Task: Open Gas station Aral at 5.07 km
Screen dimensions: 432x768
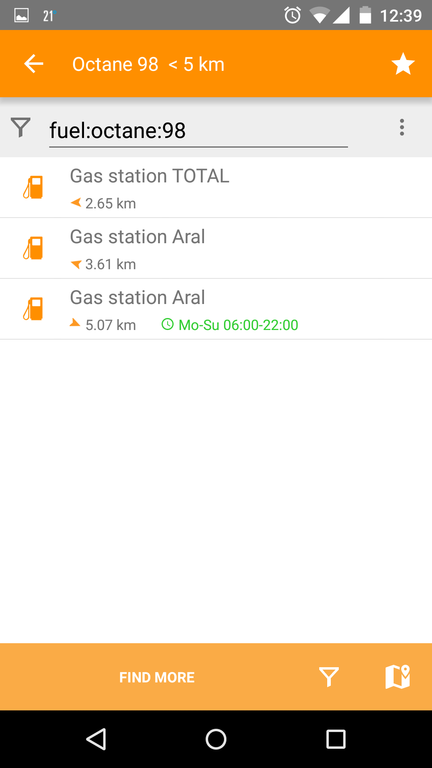Action: pos(216,310)
